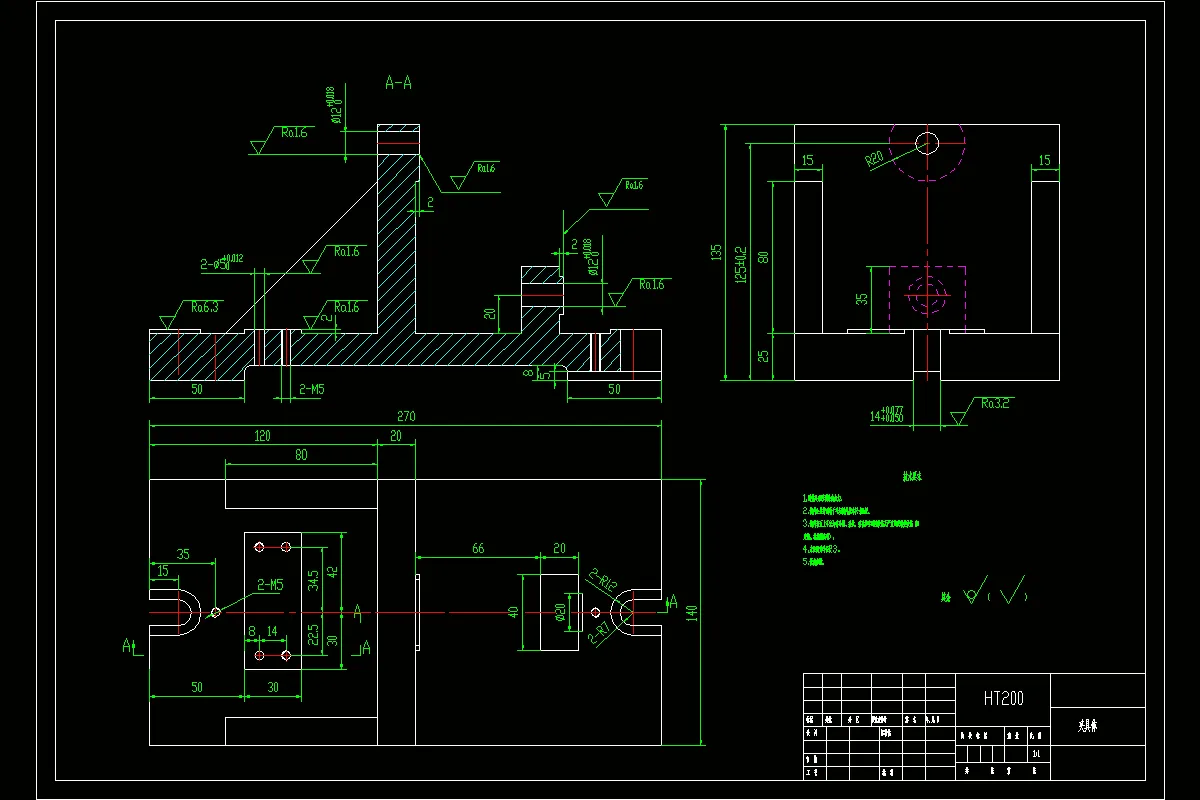Click the 2-R7 radius label
This screenshot has width=1200, height=800.
pyautogui.click(x=601, y=634)
